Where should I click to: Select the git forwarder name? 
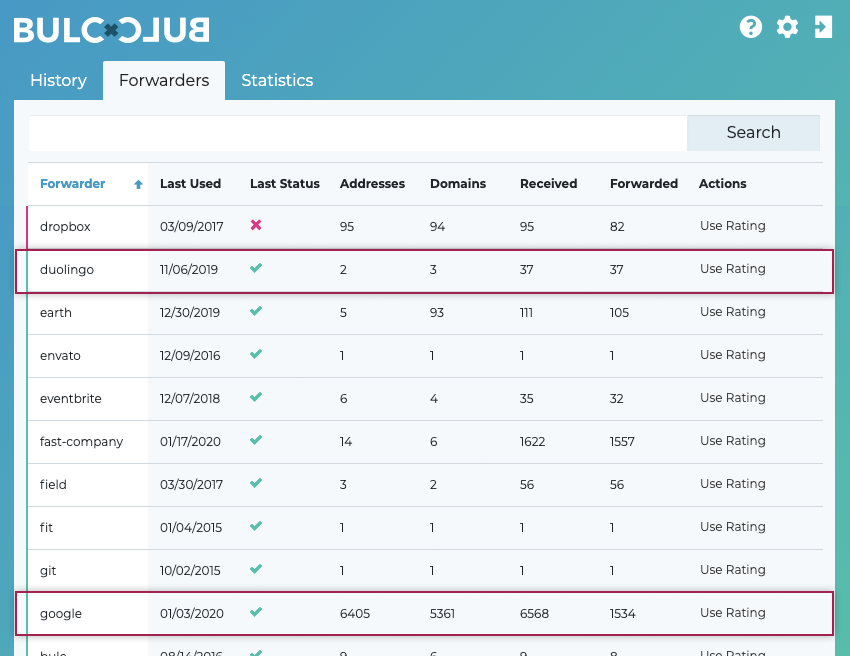click(x=48, y=571)
